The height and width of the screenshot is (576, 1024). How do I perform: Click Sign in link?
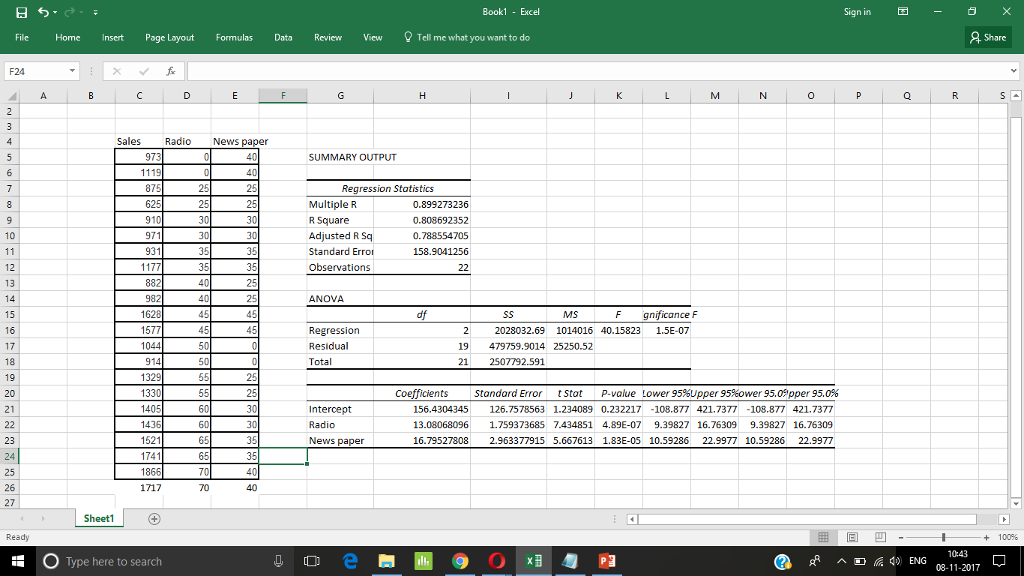coord(857,12)
